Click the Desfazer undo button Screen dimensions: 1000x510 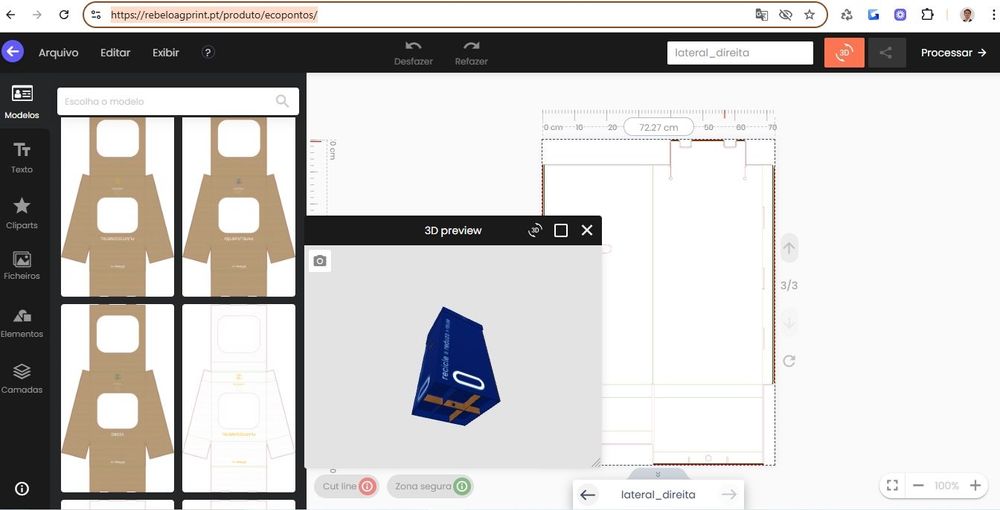[x=413, y=53]
